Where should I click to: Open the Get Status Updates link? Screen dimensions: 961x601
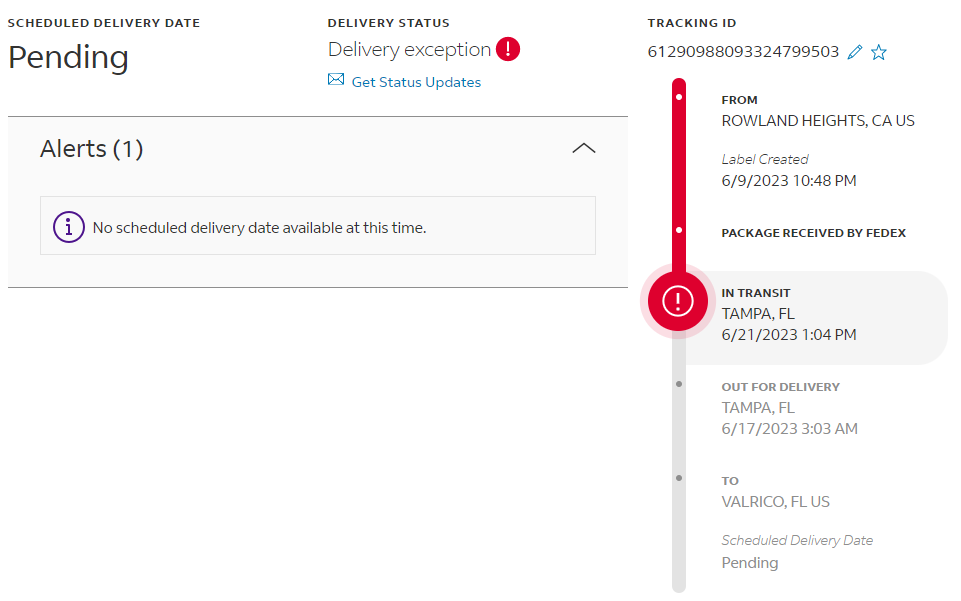[x=416, y=82]
